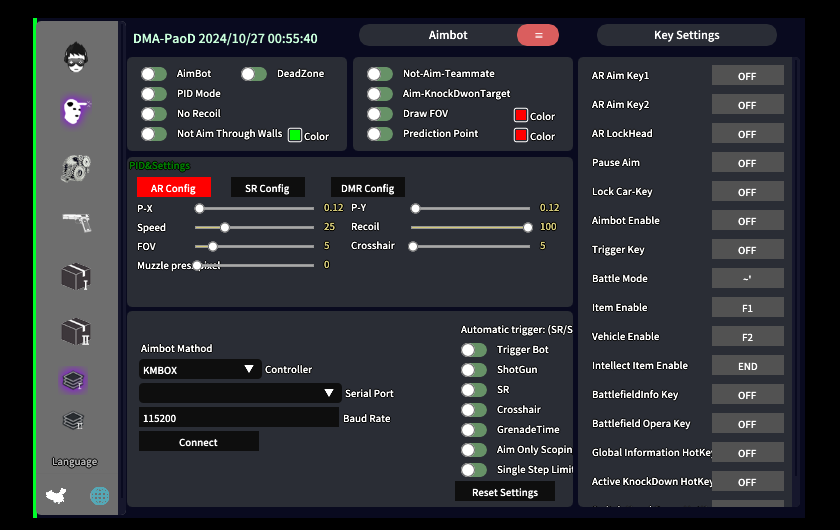Turn on the Trigger Bot toggle
840x530 pixels.
[474, 350]
